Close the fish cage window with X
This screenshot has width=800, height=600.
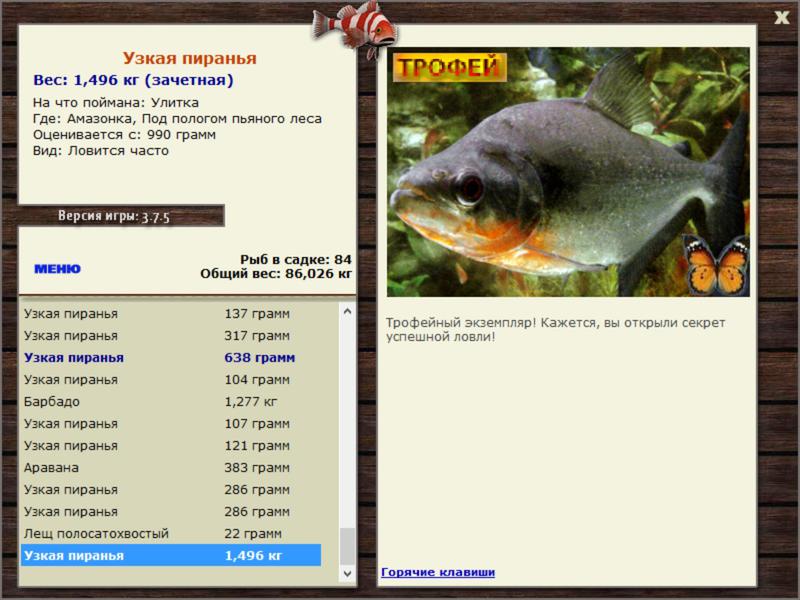pos(781,18)
